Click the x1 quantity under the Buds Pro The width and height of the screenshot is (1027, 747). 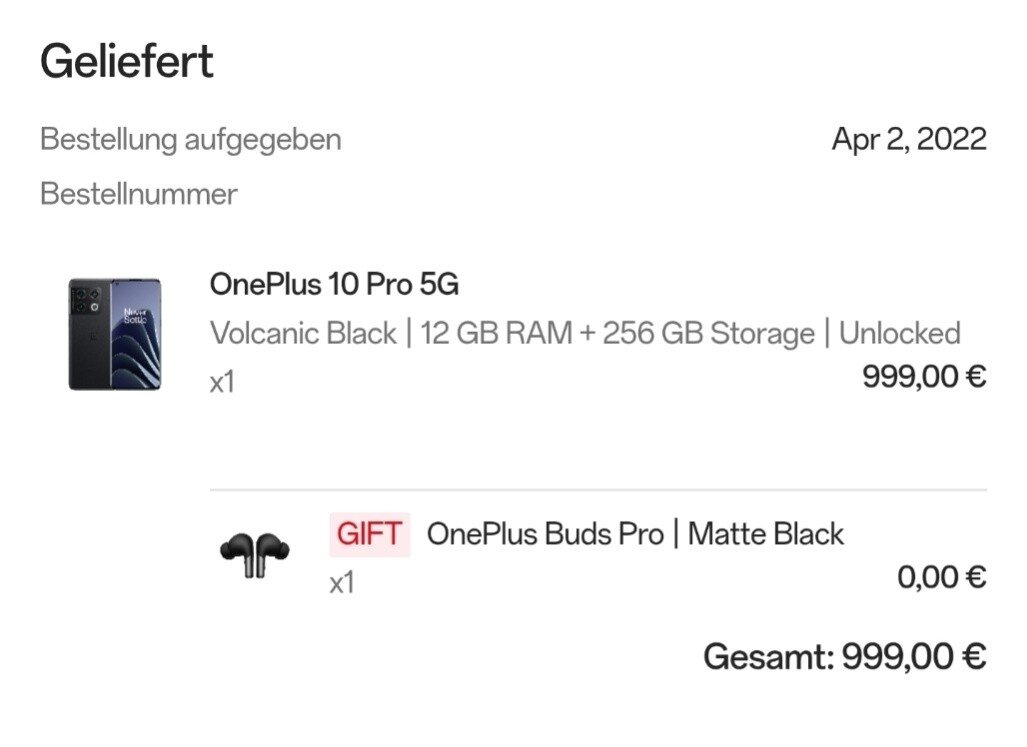pyautogui.click(x=342, y=582)
